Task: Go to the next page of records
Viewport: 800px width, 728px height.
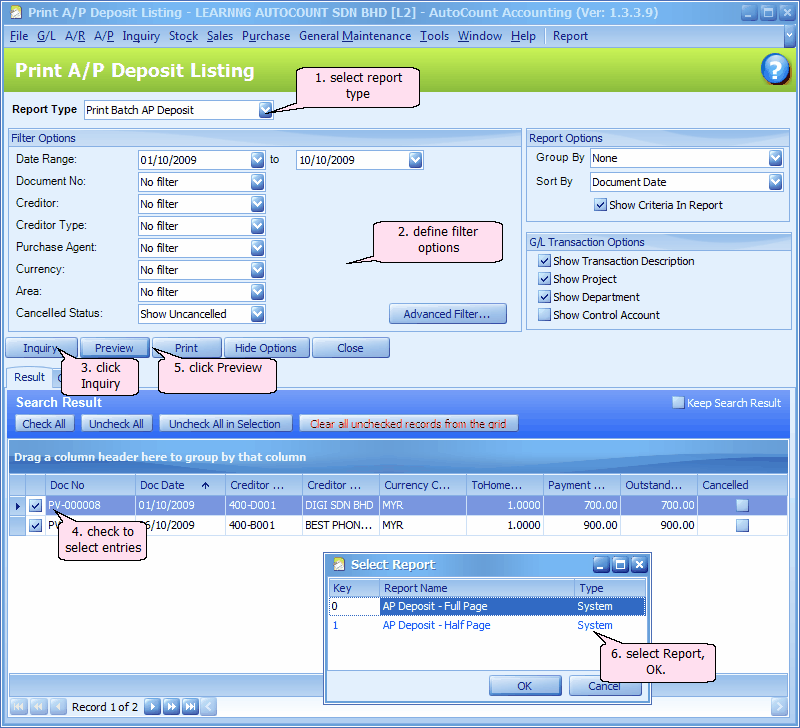Action: [x=170, y=707]
